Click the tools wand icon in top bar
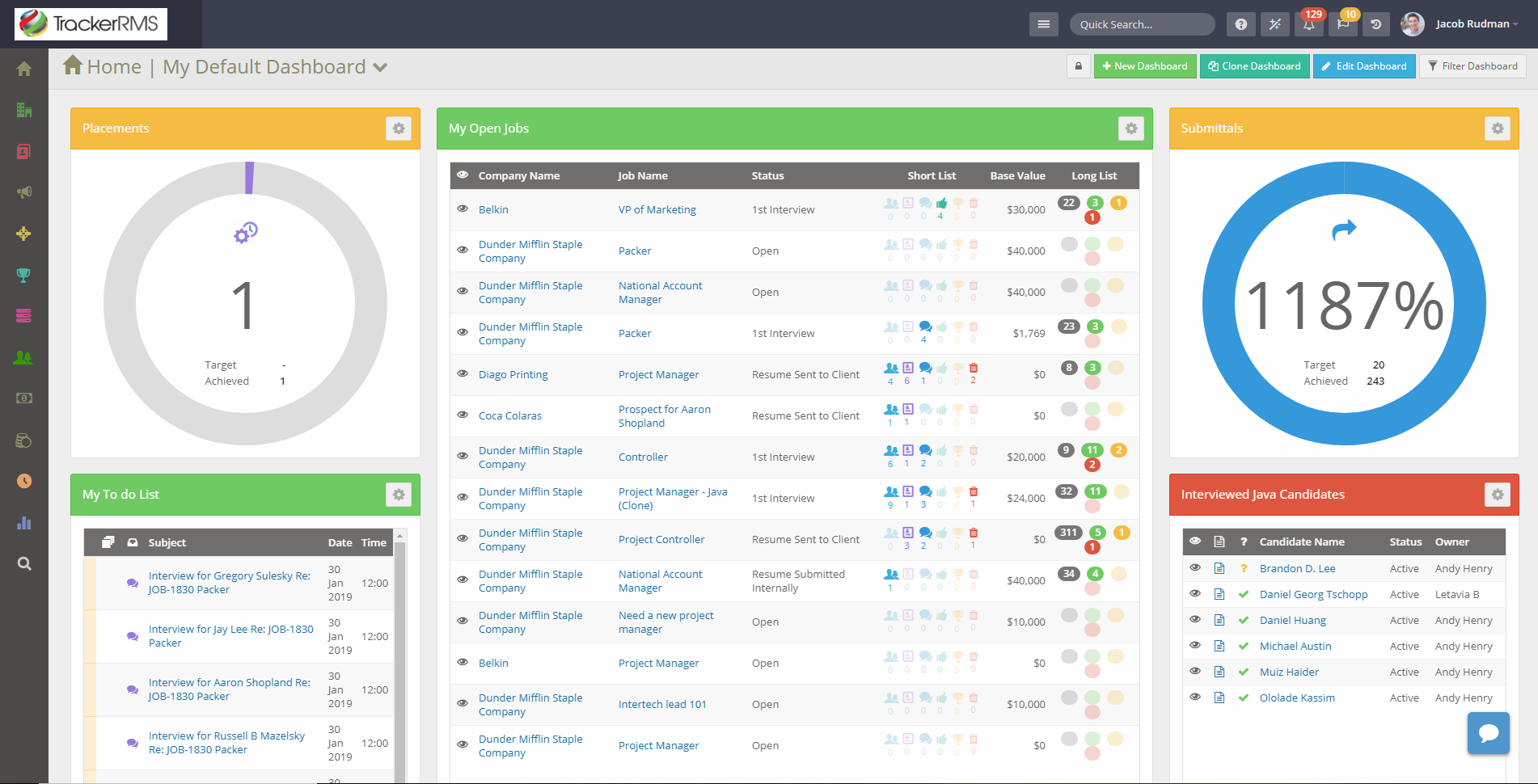Screen dimensions: 1538x784 pyautogui.click(x=1275, y=24)
